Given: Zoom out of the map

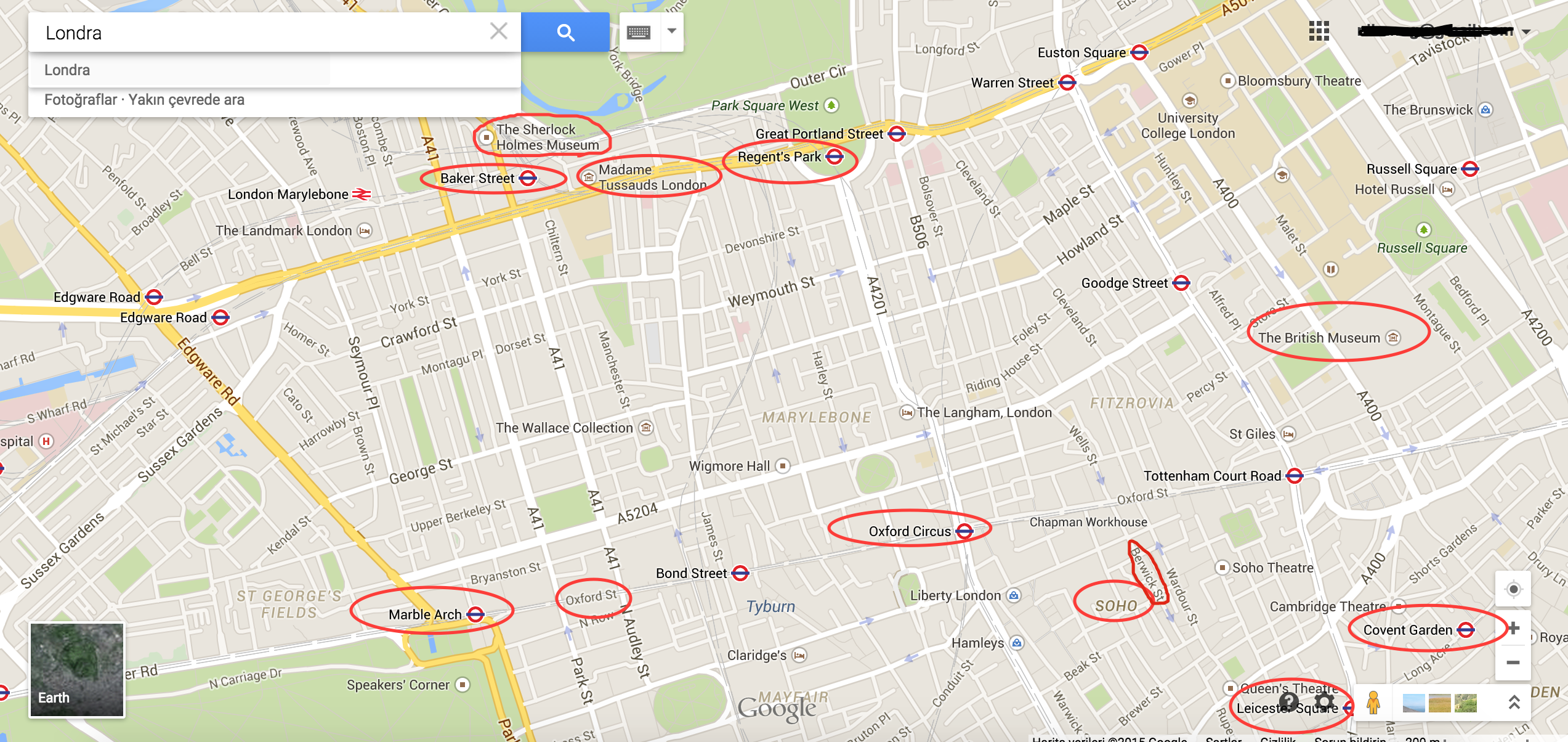Looking at the screenshot, I should click(1513, 662).
